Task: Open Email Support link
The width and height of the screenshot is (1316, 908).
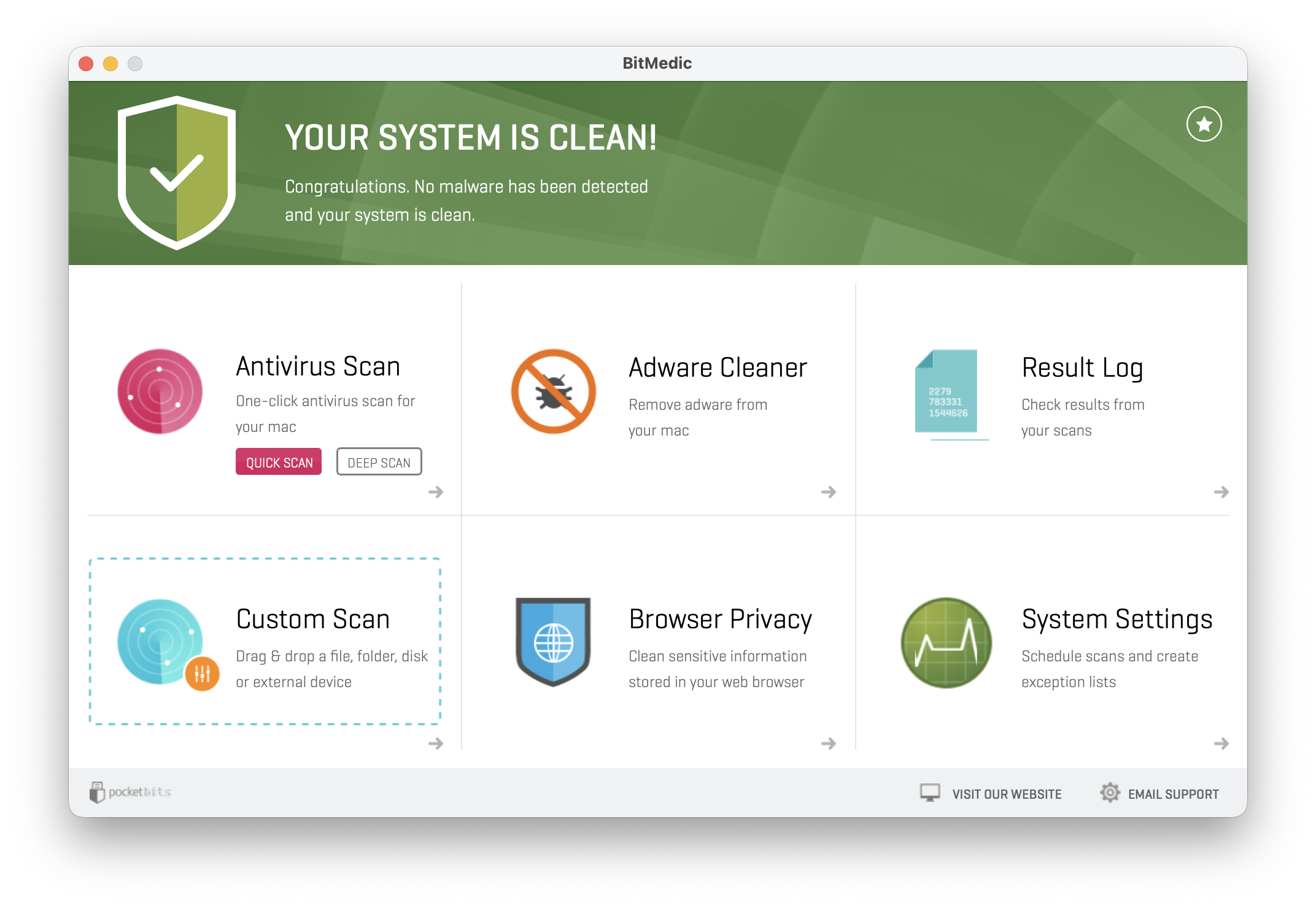Action: click(1174, 793)
